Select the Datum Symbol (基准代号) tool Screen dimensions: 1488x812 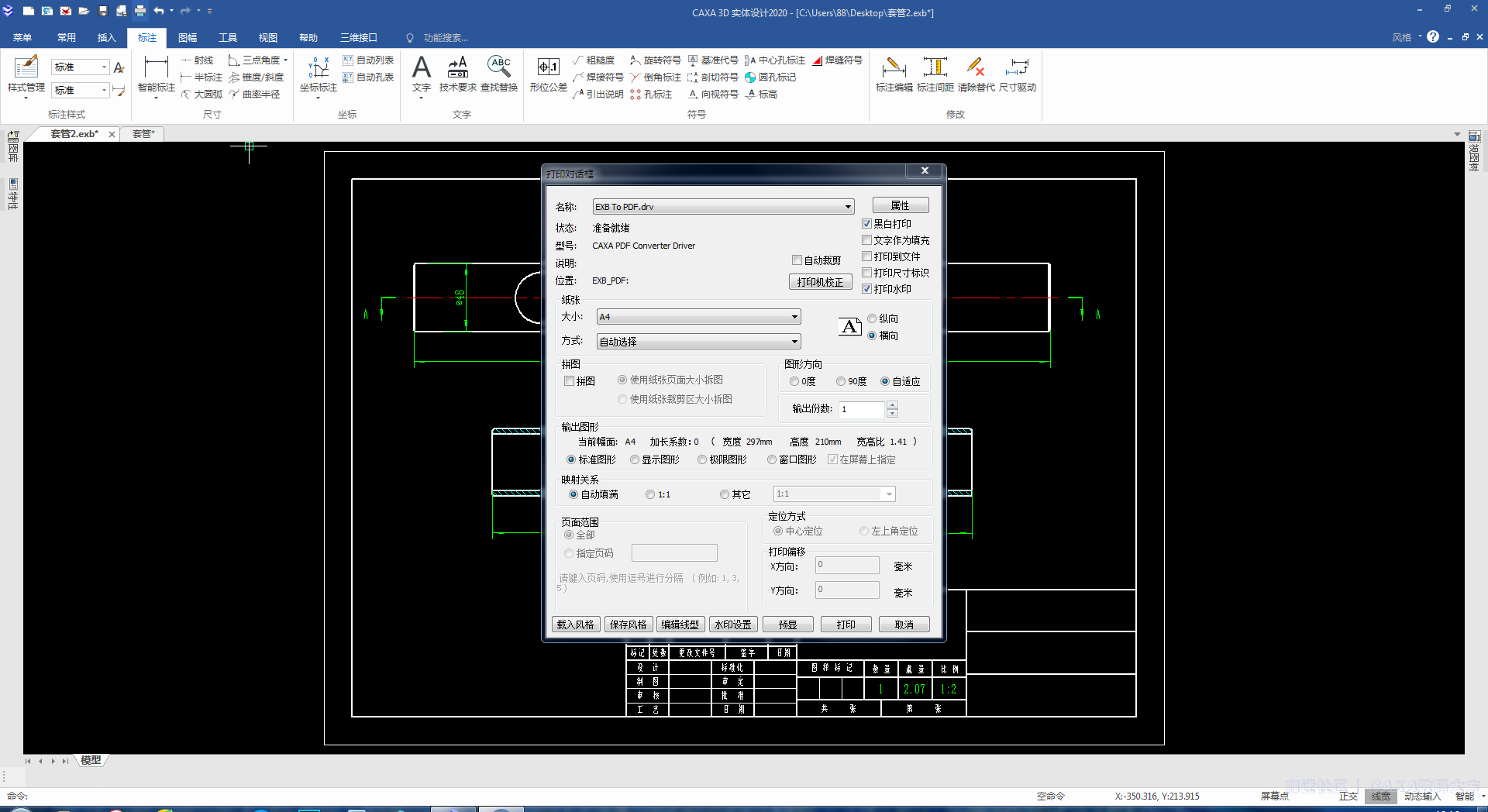[x=713, y=60]
